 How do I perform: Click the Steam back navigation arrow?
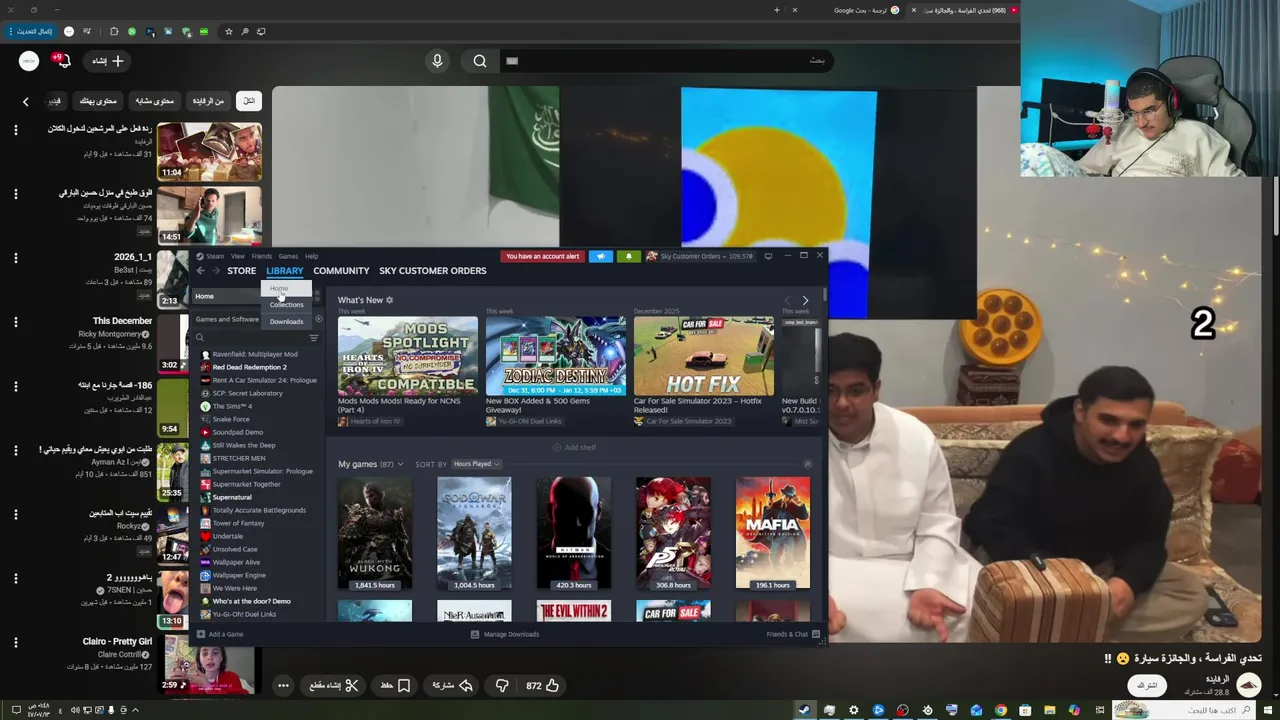[x=200, y=271]
